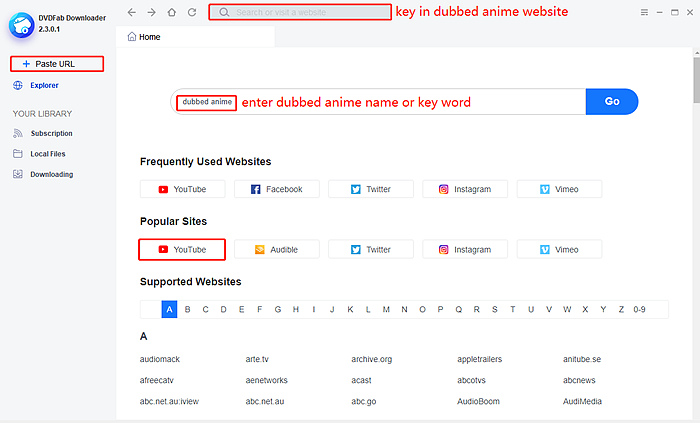Click the back navigation arrow
700x423 pixels.
coord(131,12)
